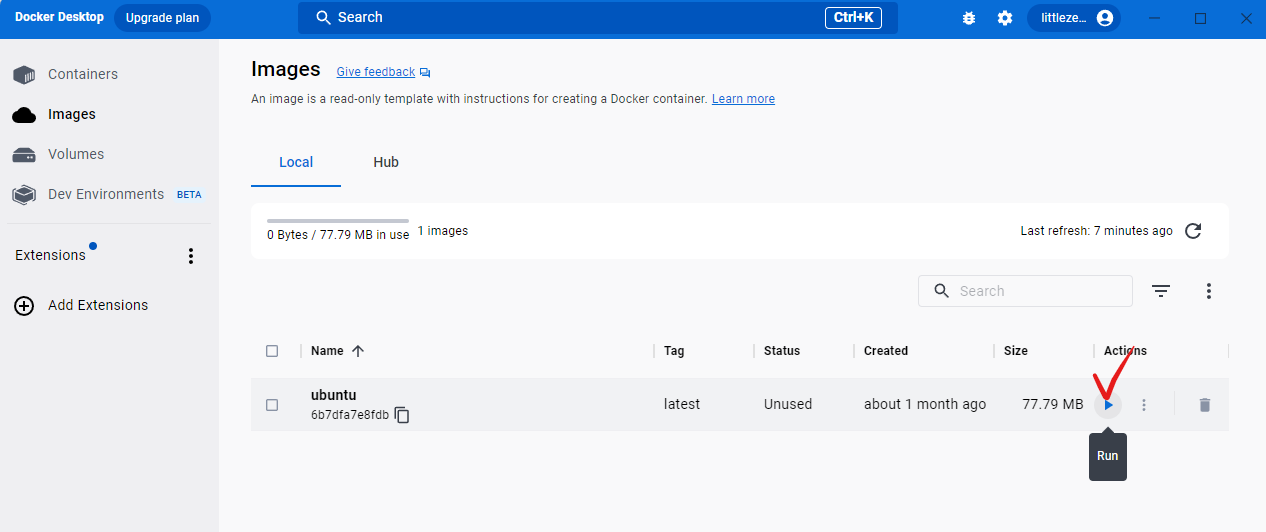Open the littleze account menu
Viewport: 1266px width, 532px height.
coord(1074,18)
